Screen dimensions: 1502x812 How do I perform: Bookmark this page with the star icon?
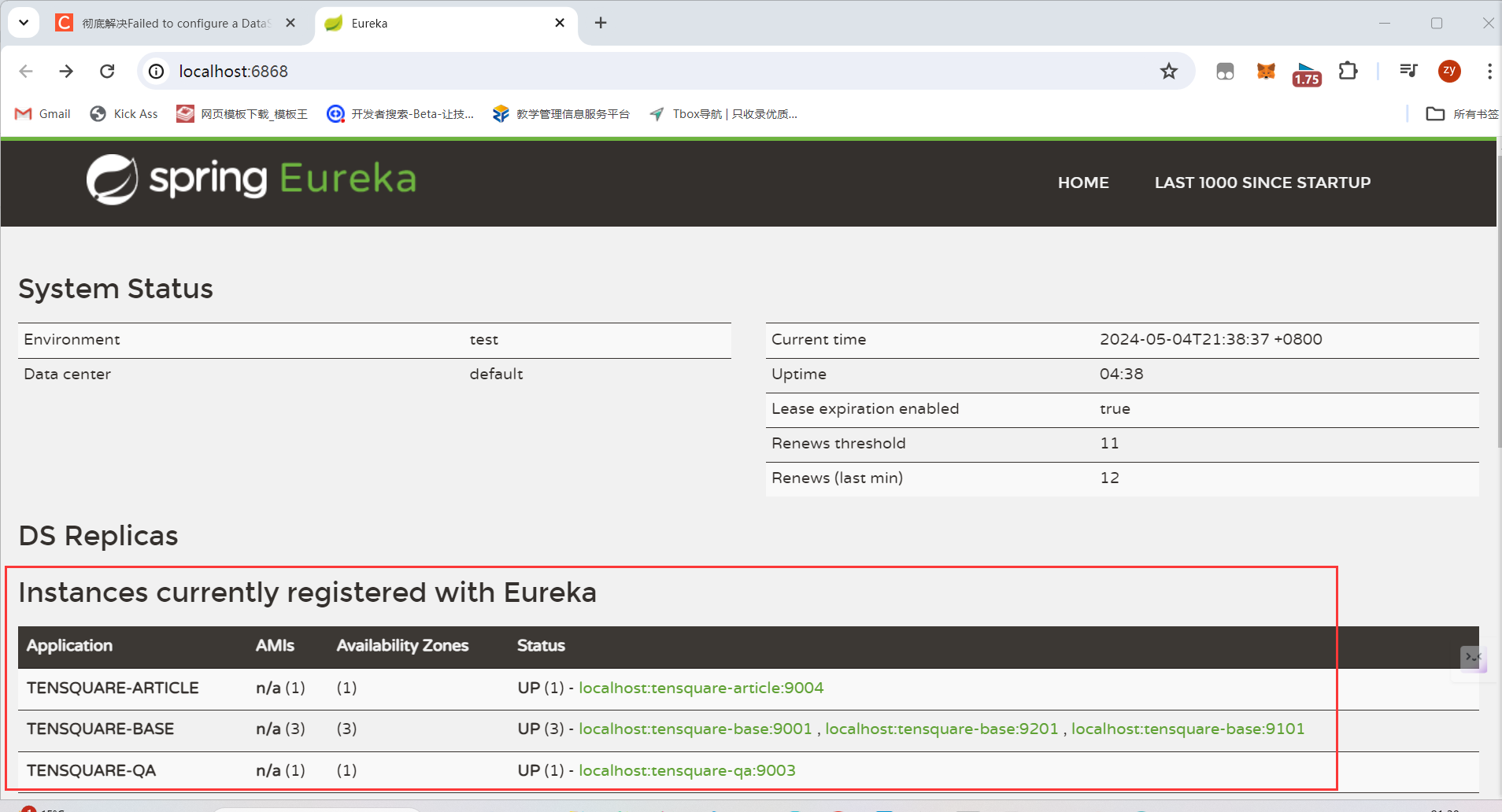1168,72
